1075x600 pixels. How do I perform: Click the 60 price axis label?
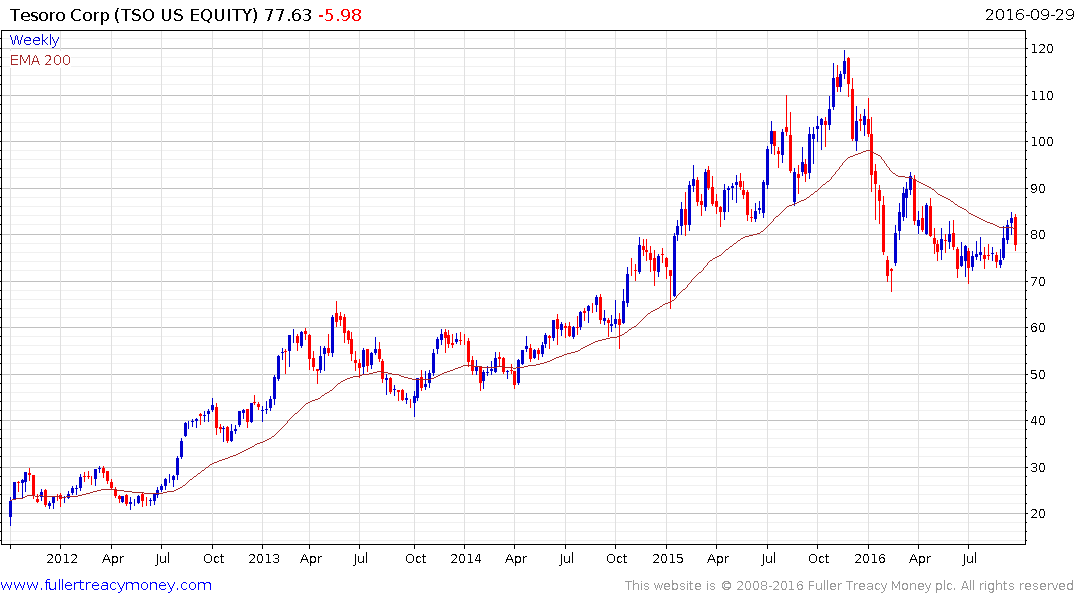[1038, 328]
